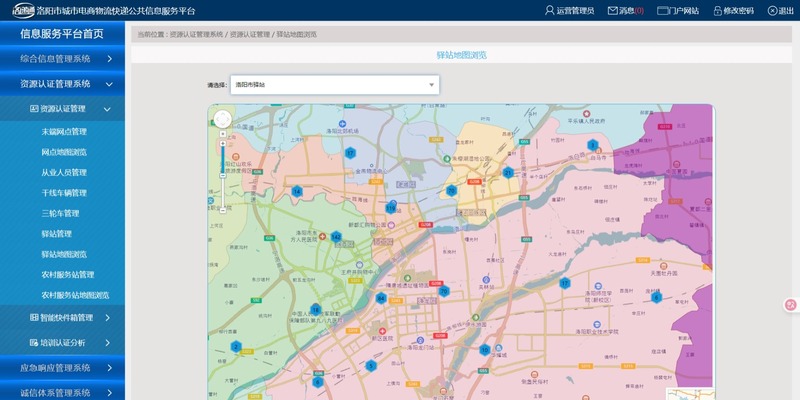The image size is (800, 400).
Task: Zoom out with the map minus button
Action: pyautogui.click(x=223, y=210)
